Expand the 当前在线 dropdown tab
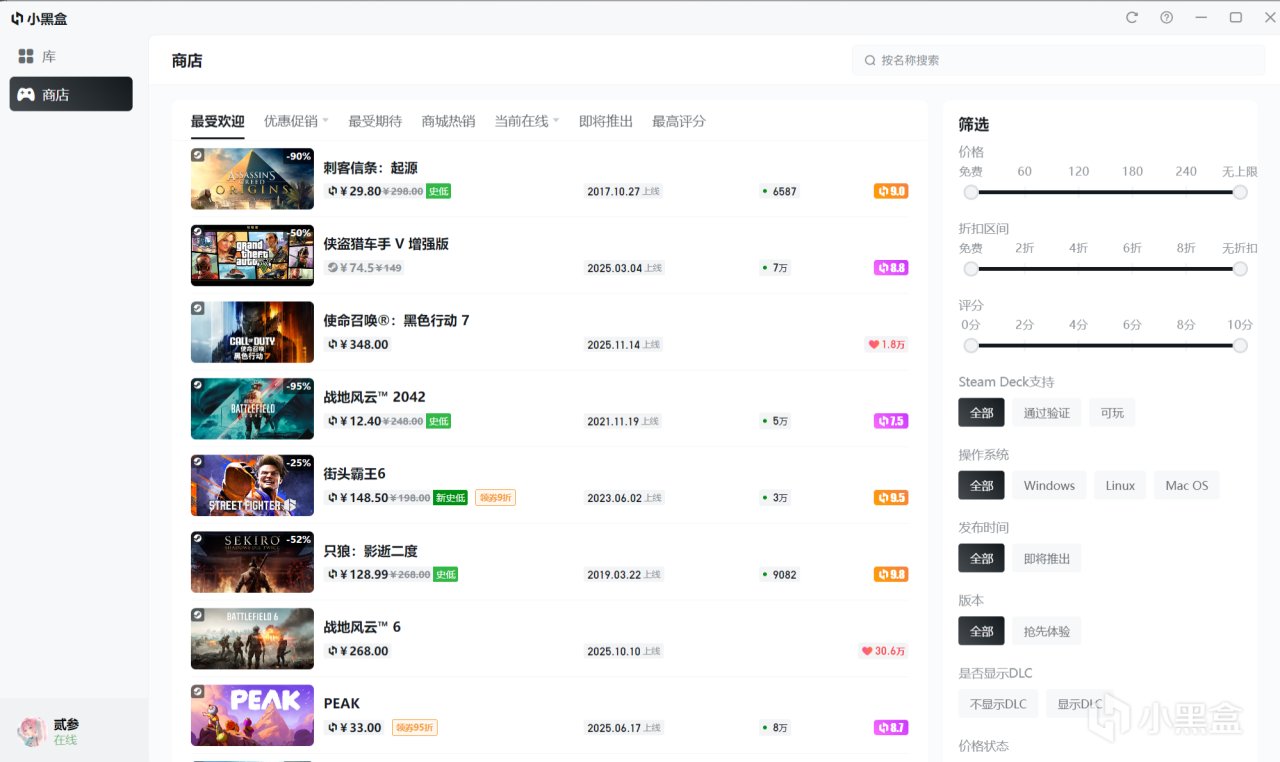The image size is (1280, 762). coord(527,121)
